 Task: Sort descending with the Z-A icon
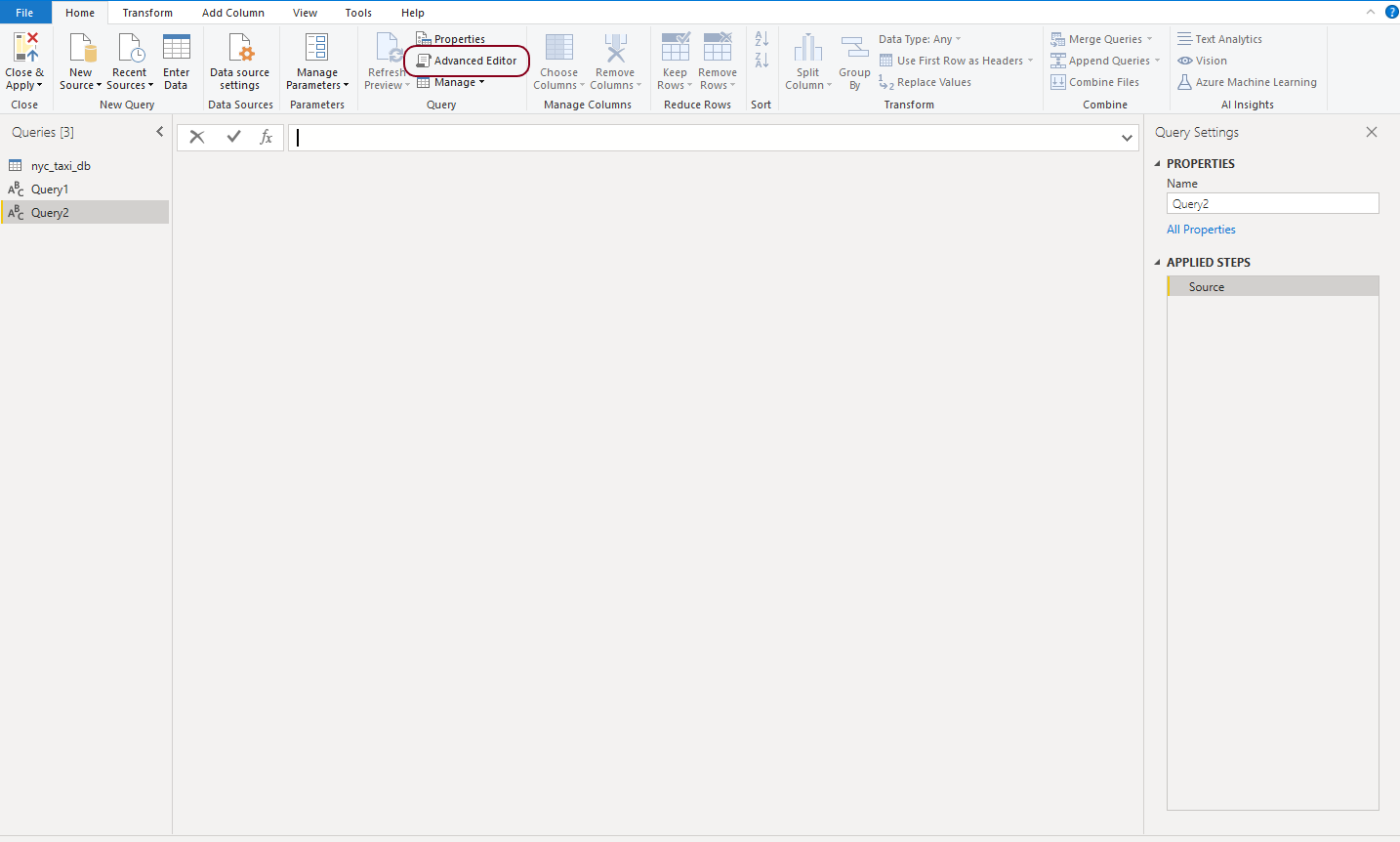pos(762,61)
